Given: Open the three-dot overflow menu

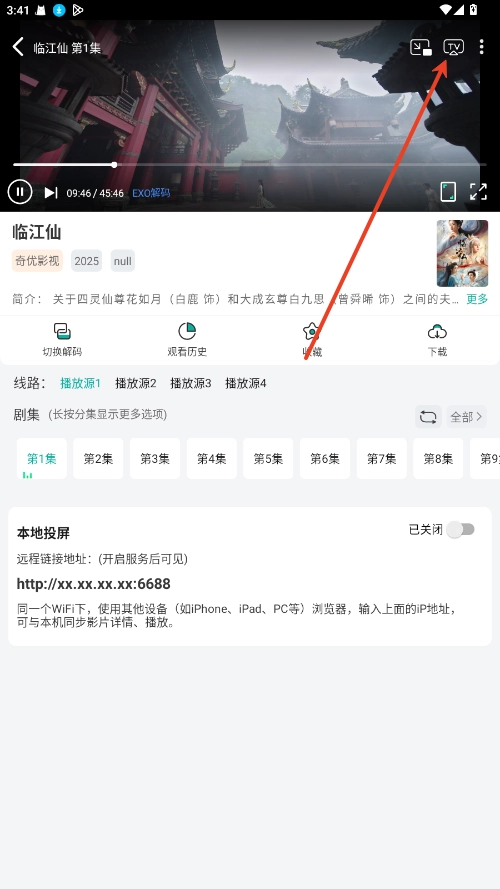Looking at the screenshot, I should point(481,46).
